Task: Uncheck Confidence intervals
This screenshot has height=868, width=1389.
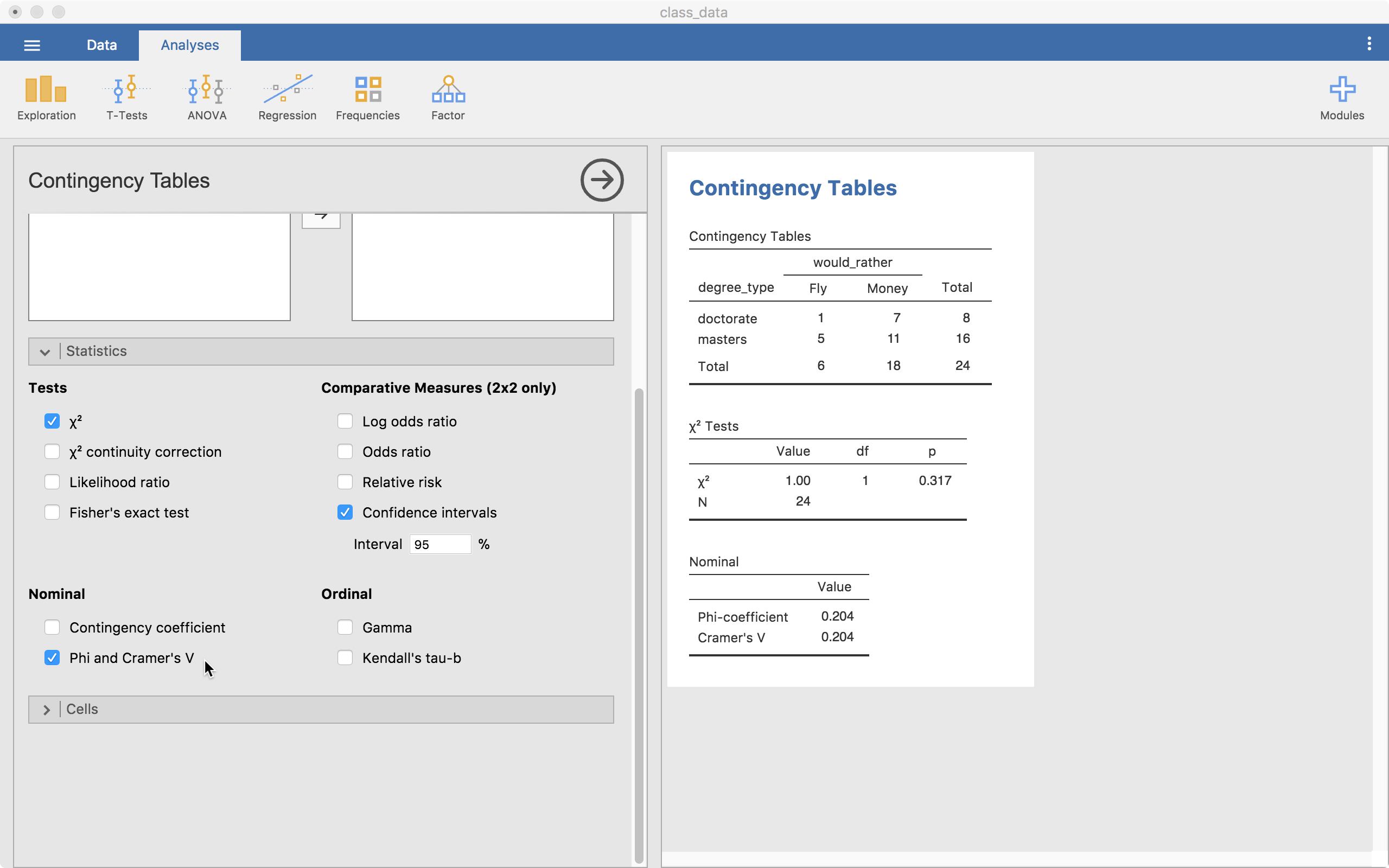Action: click(345, 513)
